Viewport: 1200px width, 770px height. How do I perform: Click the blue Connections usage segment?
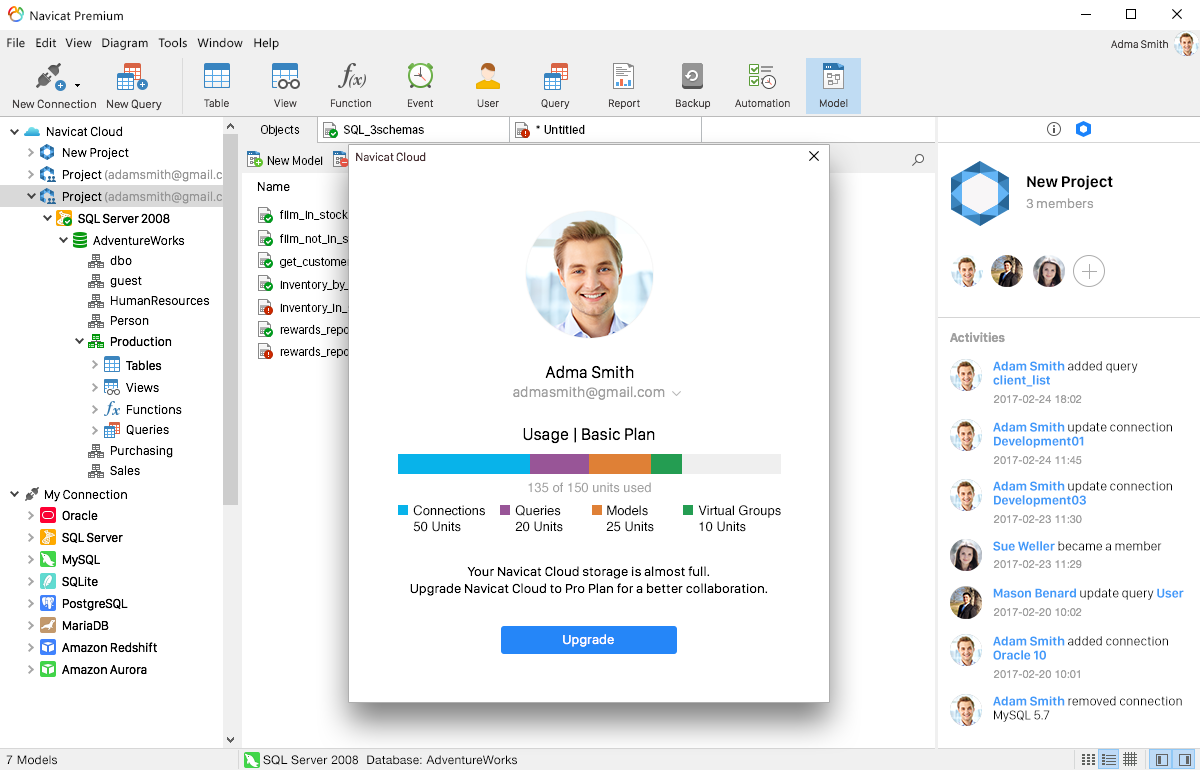pos(464,464)
